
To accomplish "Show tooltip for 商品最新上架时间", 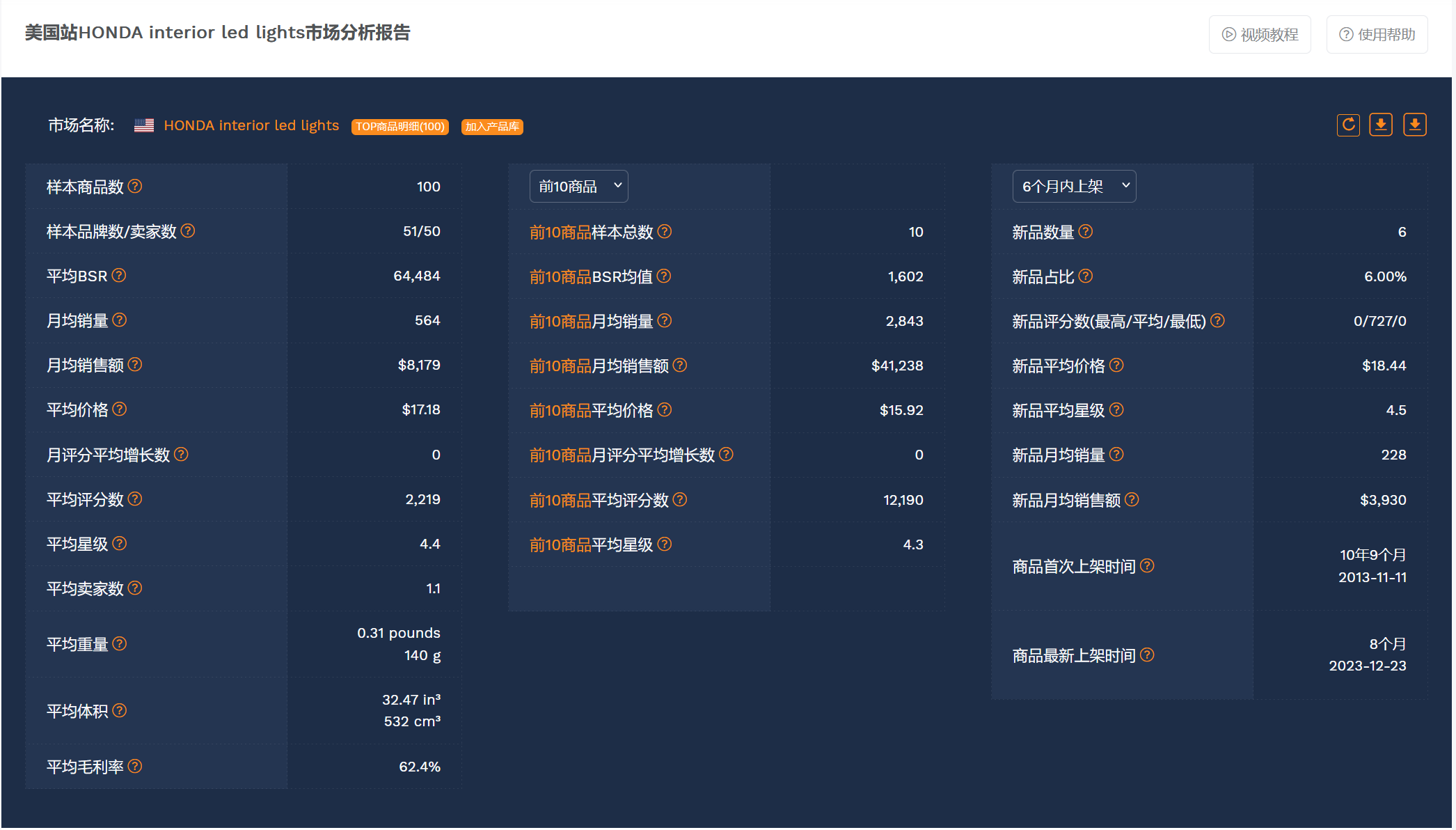I will pyautogui.click(x=1147, y=655).
